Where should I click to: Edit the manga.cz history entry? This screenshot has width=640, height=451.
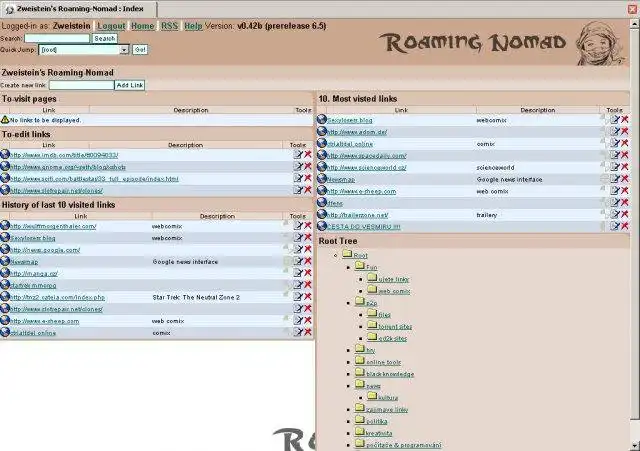[298, 273]
